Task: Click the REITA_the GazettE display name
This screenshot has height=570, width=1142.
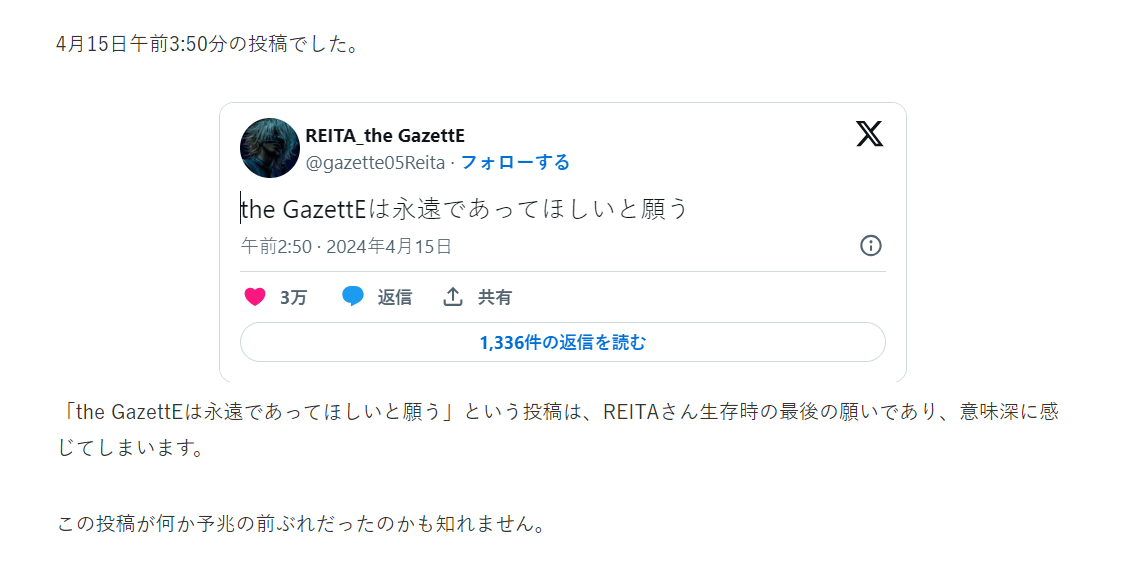Action: [385, 136]
